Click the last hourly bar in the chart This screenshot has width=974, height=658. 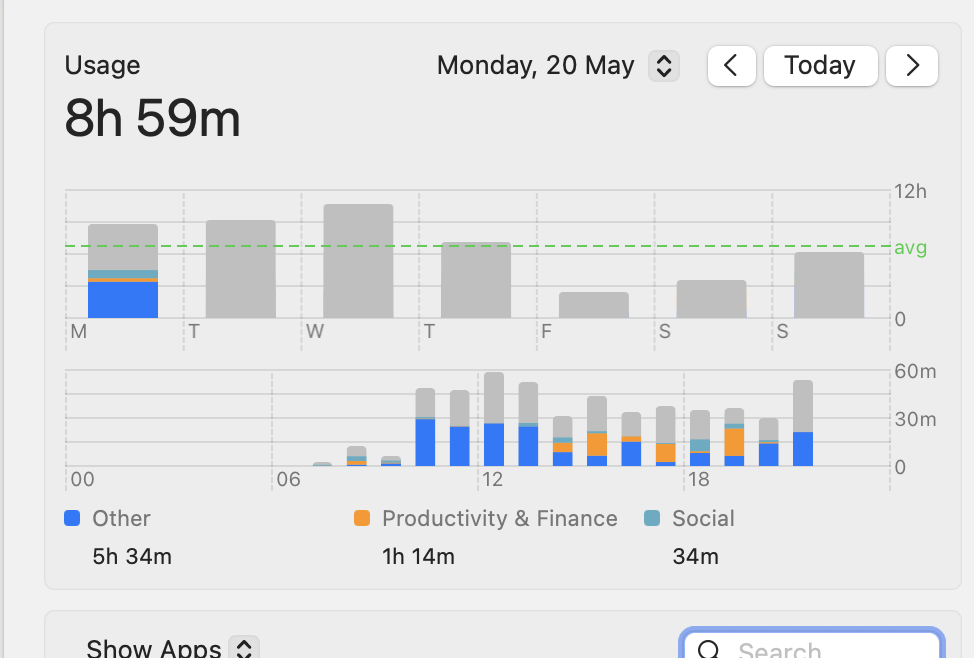click(803, 424)
